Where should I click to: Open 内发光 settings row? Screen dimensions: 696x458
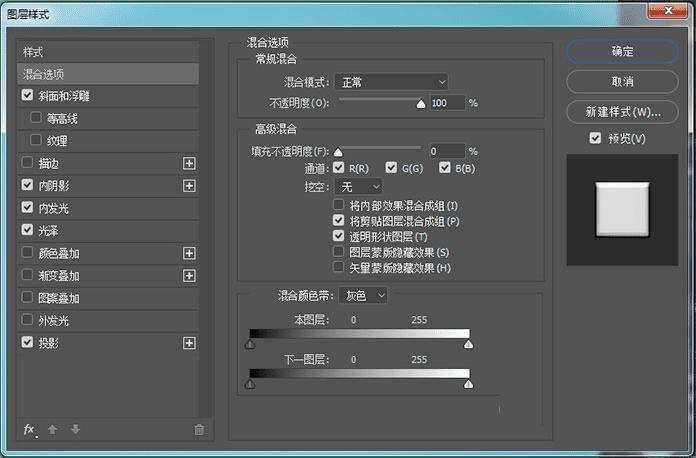pos(108,208)
